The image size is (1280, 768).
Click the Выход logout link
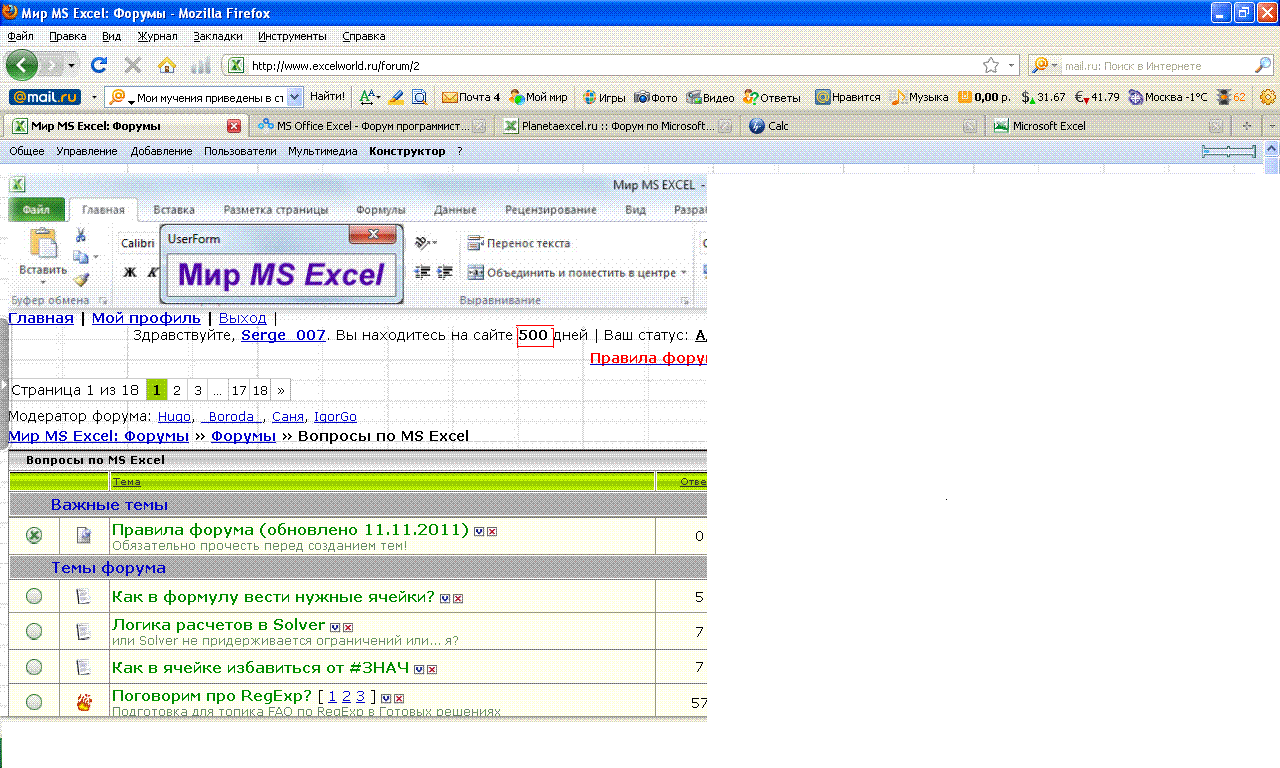pos(243,318)
